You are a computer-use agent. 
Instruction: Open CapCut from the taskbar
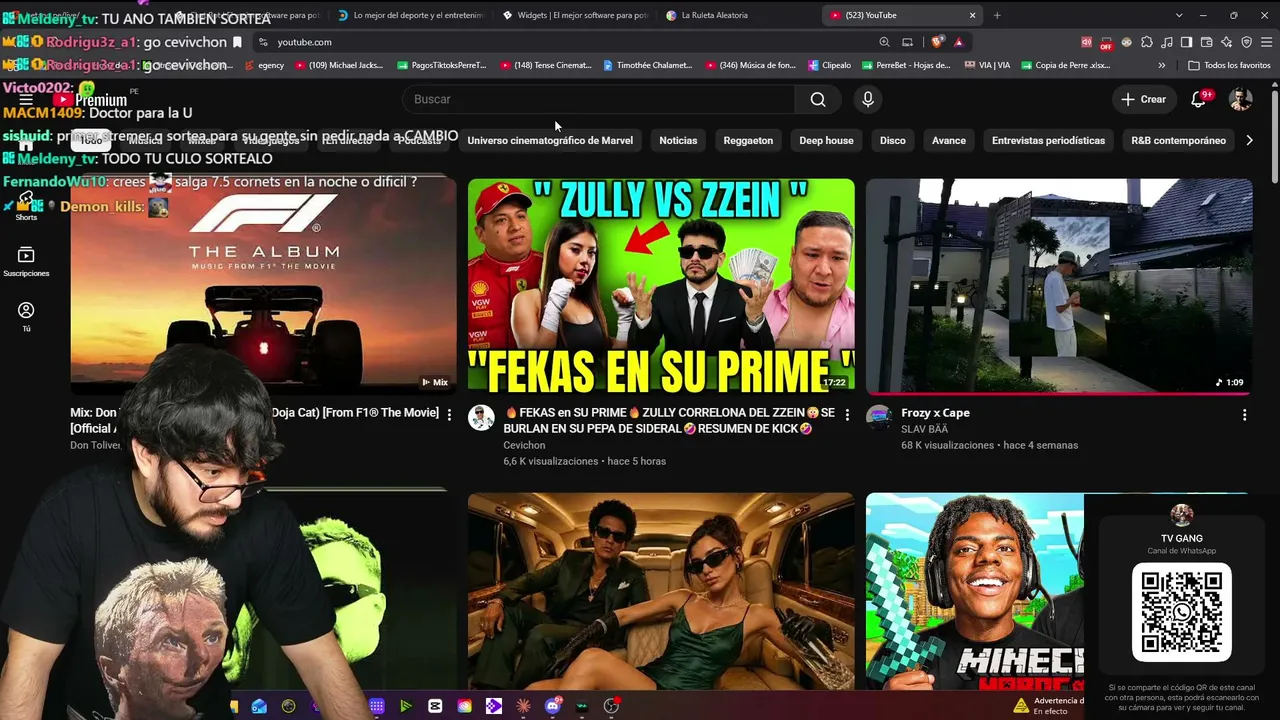click(435, 706)
